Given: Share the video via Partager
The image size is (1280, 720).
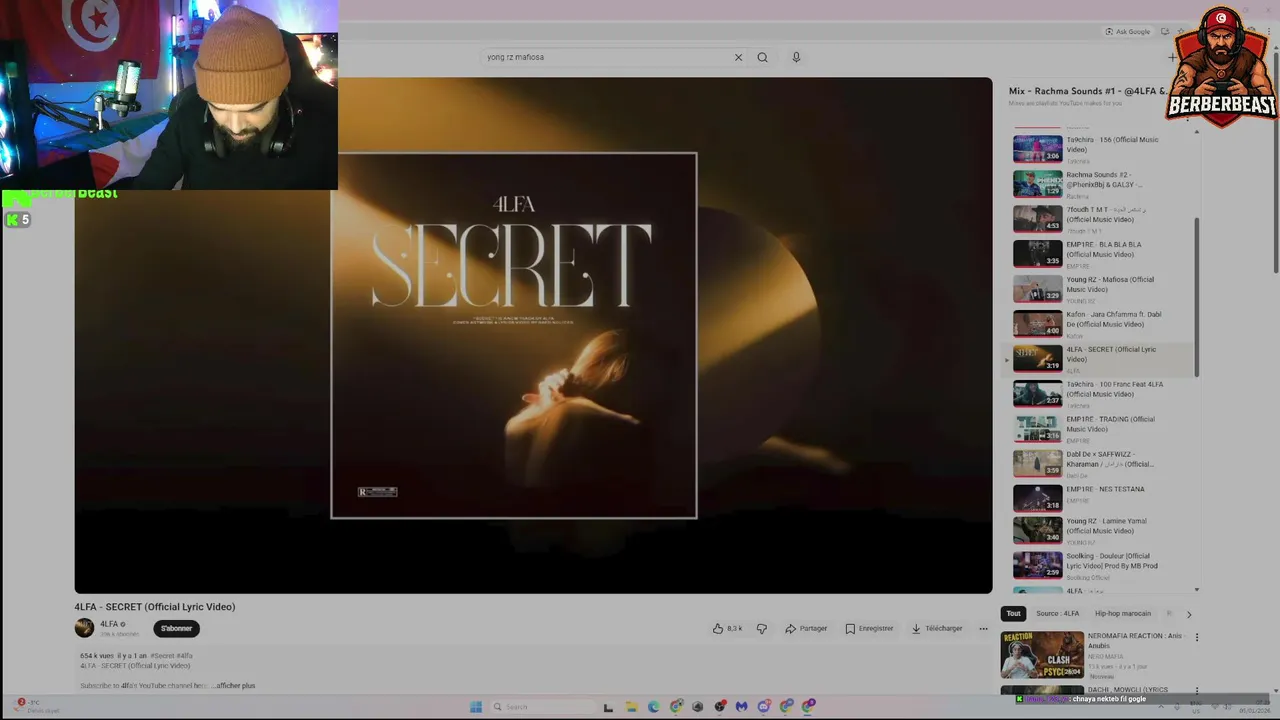Looking at the screenshot, I should 806,628.
